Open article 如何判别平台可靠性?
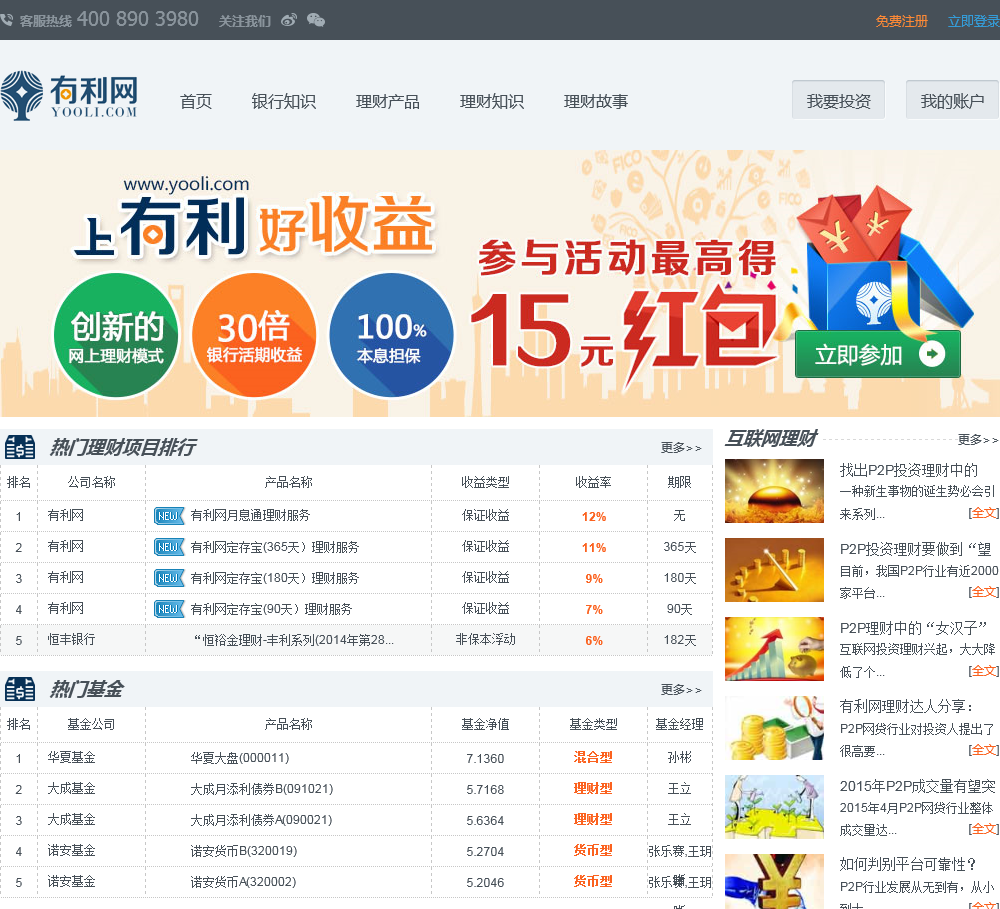This screenshot has height=909, width=1000. pyautogui.click(x=909, y=864)
